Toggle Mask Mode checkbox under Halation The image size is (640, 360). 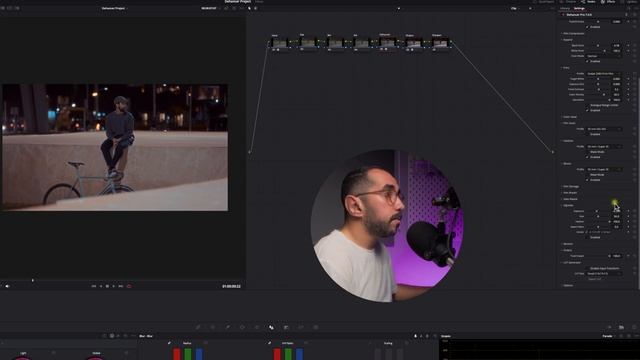click(588, 152)
